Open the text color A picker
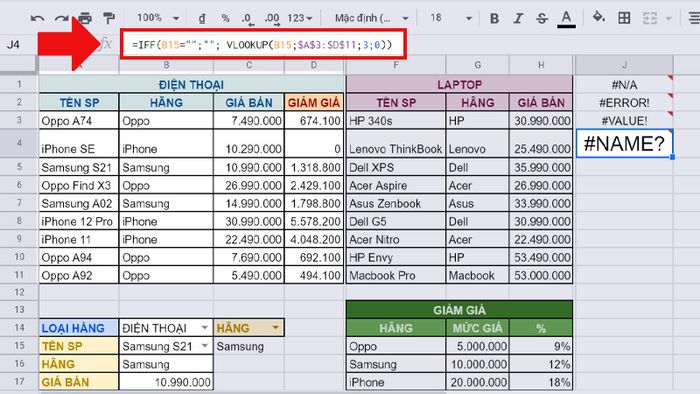 (x=566, y=19)
